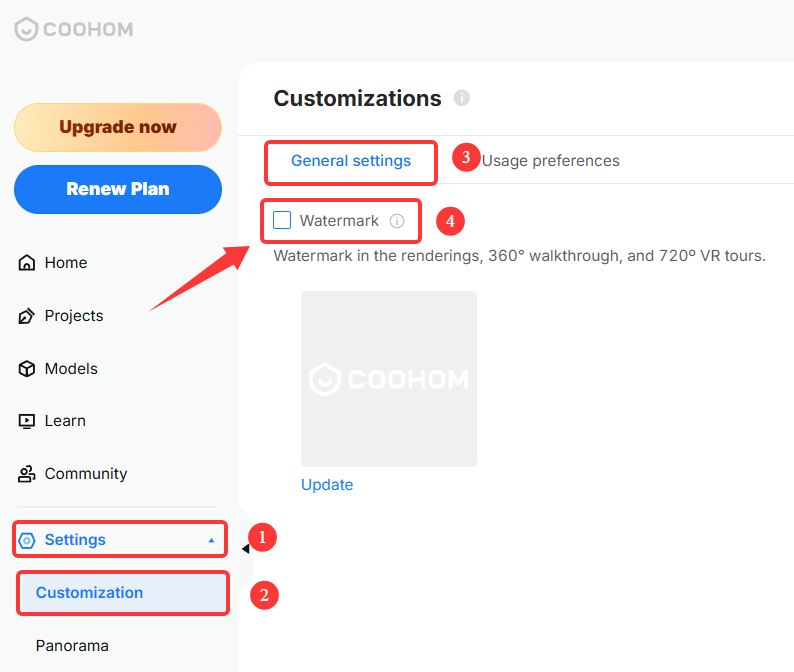Click the Settings gear icon
This screenshot has height=672, width=794.
click(27, 540)
